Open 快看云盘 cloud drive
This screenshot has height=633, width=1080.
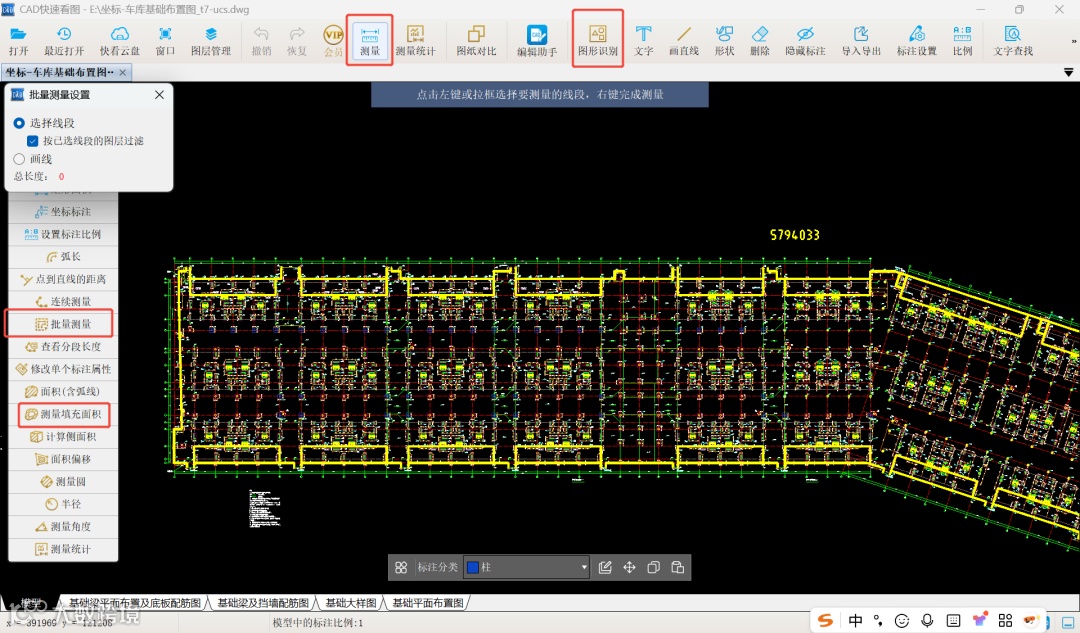(x=120, y=41)
